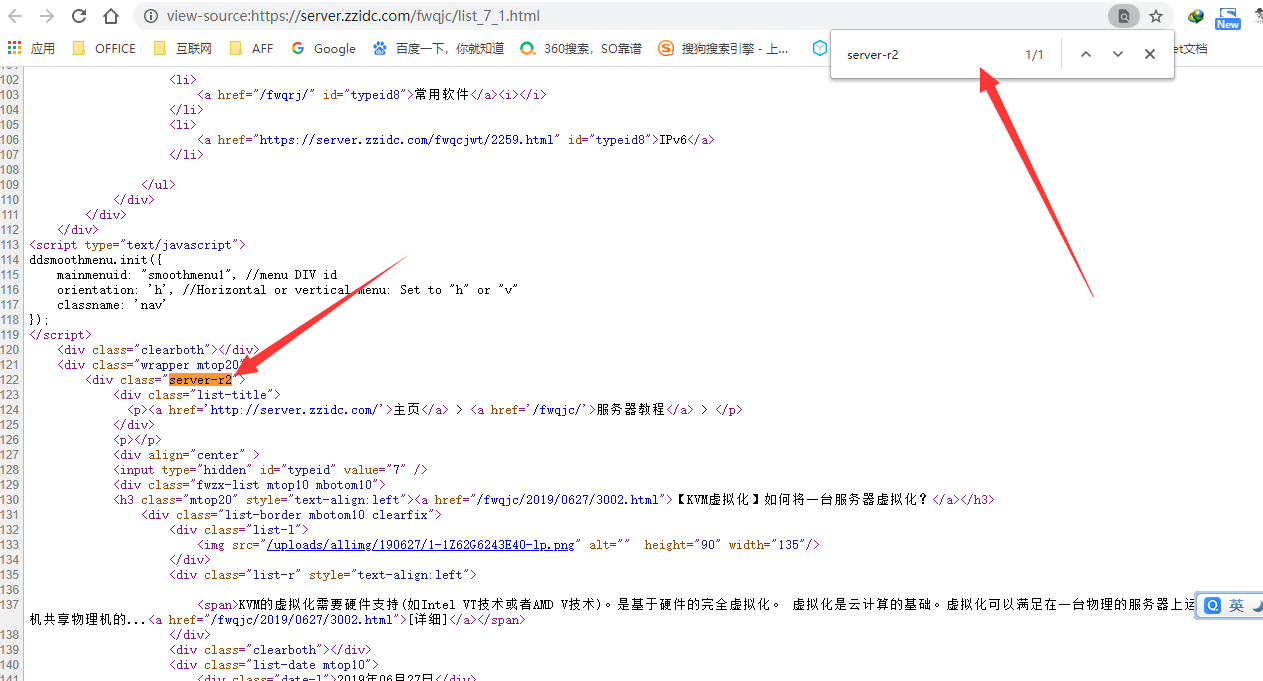Image resolution: width=1263 pixels, height=681 pixels.
Task: View site information icon in address bar
Action: (151, 16)
